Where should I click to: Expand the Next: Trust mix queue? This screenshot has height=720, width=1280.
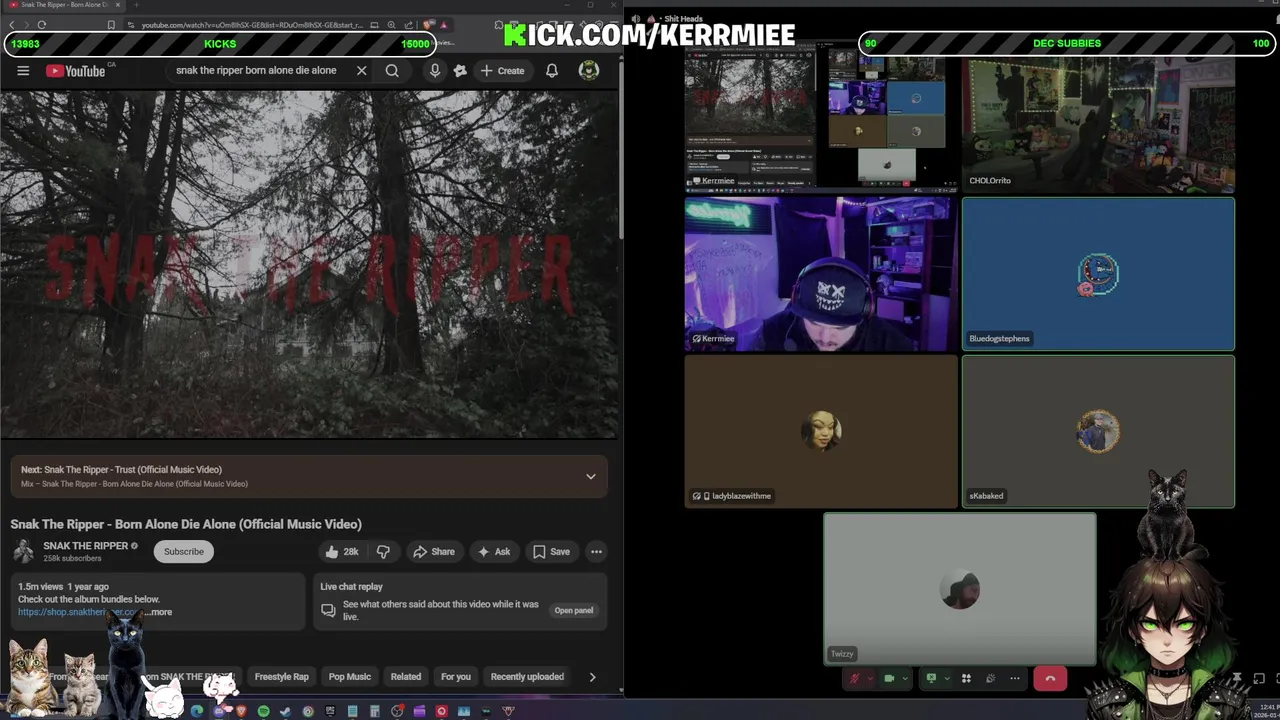591,476
